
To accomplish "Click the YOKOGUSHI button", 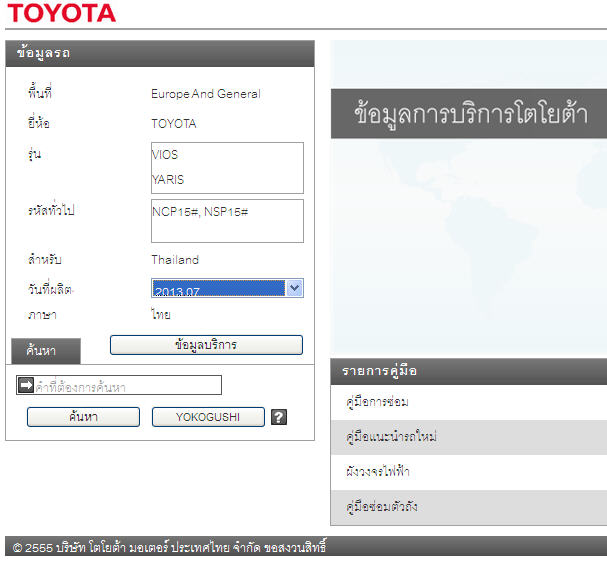I will [x=208, y=417].
